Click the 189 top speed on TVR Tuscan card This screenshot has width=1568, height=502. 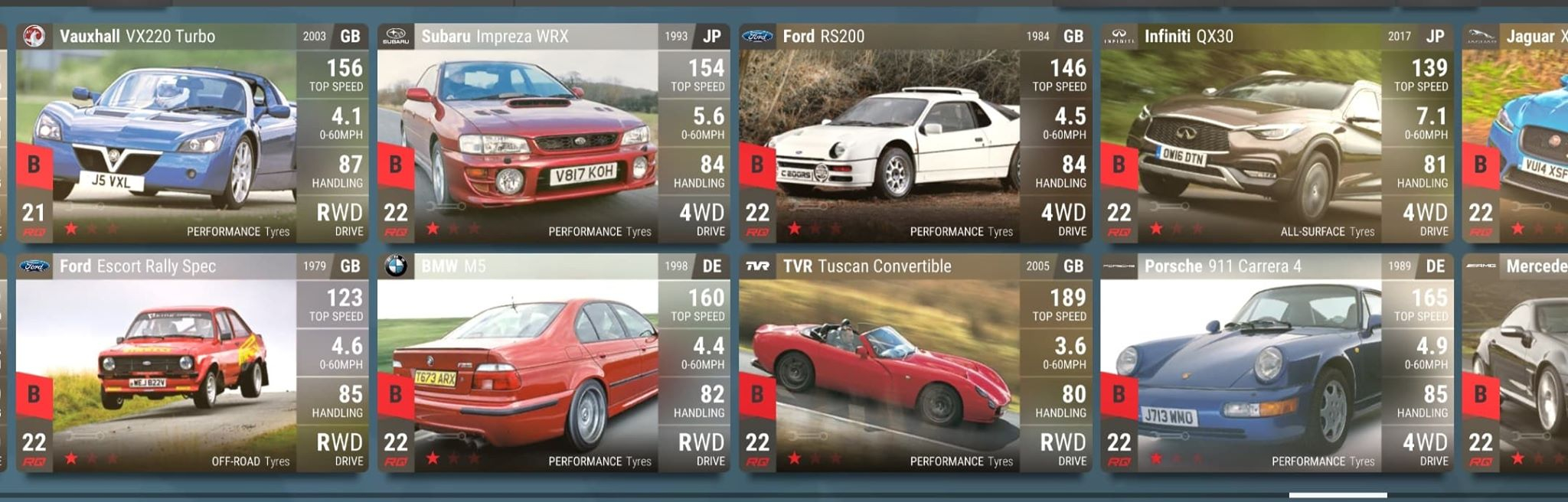tap(1068, 298)
